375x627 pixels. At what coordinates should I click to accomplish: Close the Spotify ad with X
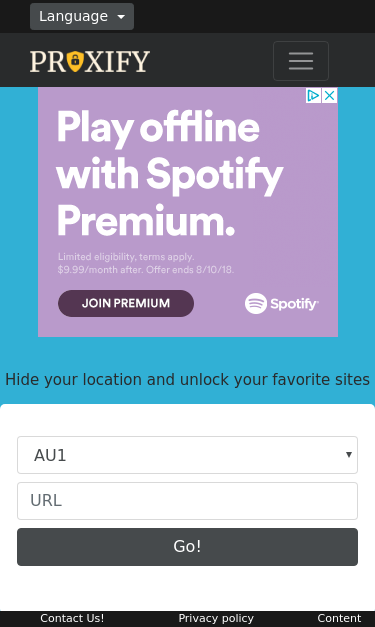[x=329, y=96]
